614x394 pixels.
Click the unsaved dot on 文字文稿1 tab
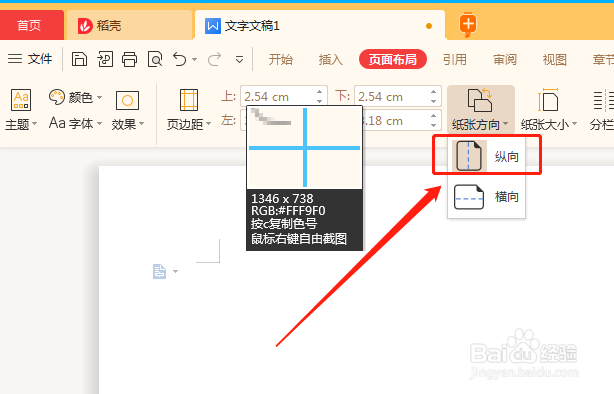point(429,26)
